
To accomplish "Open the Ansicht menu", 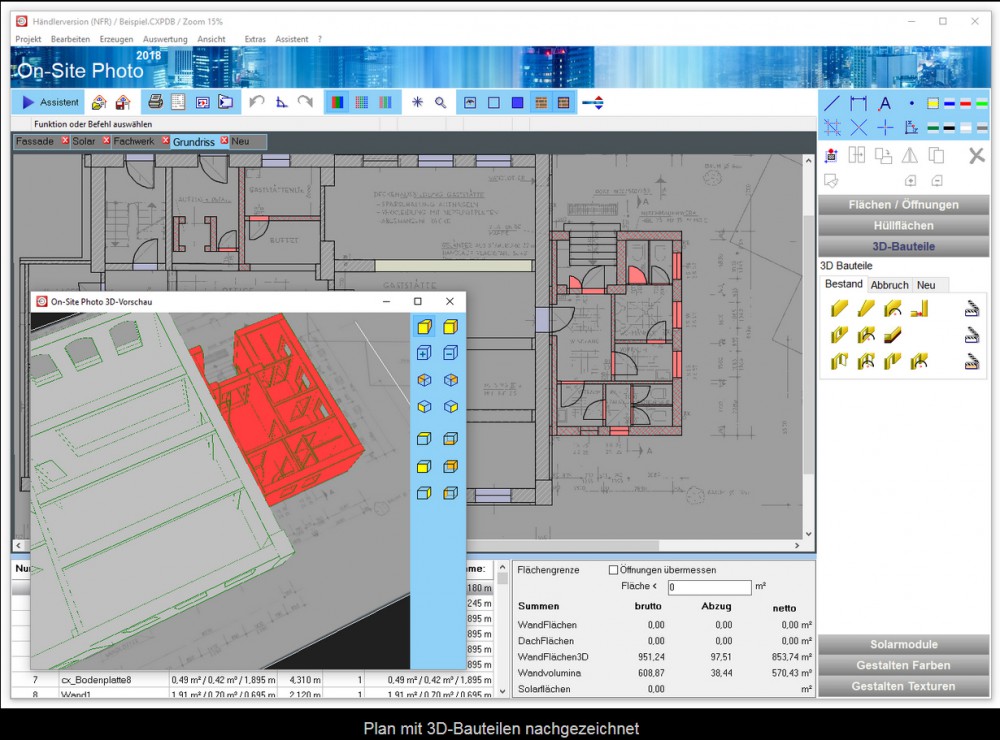I will tap(211, 39).
